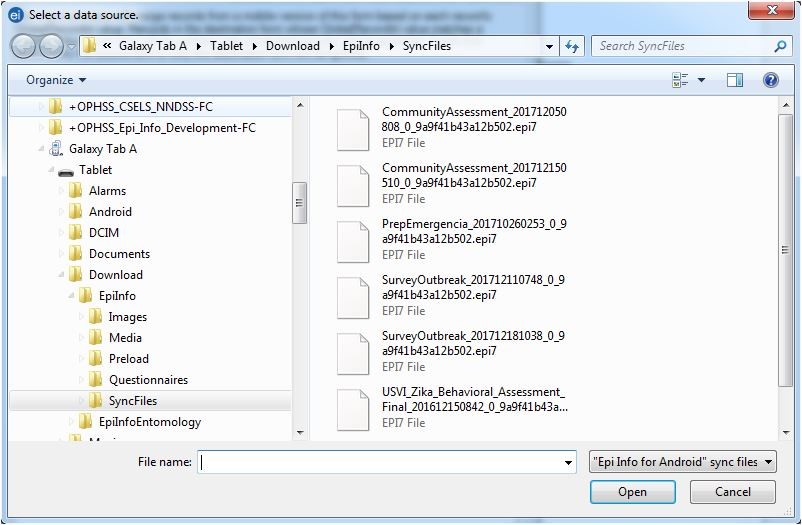Image resolution: width=802 pixels, height=525 pixels.
Task: Open the view options dropdown arrow
Action: [x=701, y=80]
